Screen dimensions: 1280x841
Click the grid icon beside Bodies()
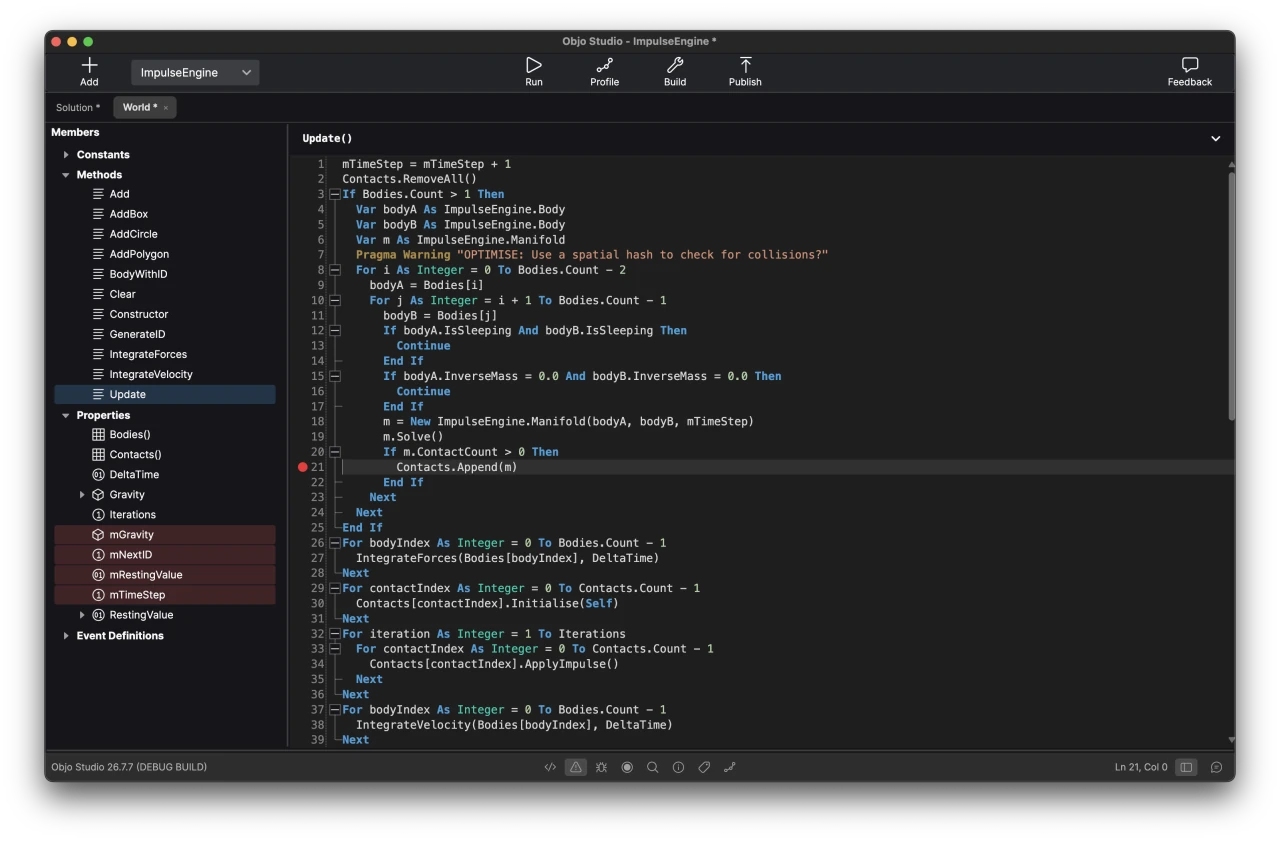click(98, 434)
